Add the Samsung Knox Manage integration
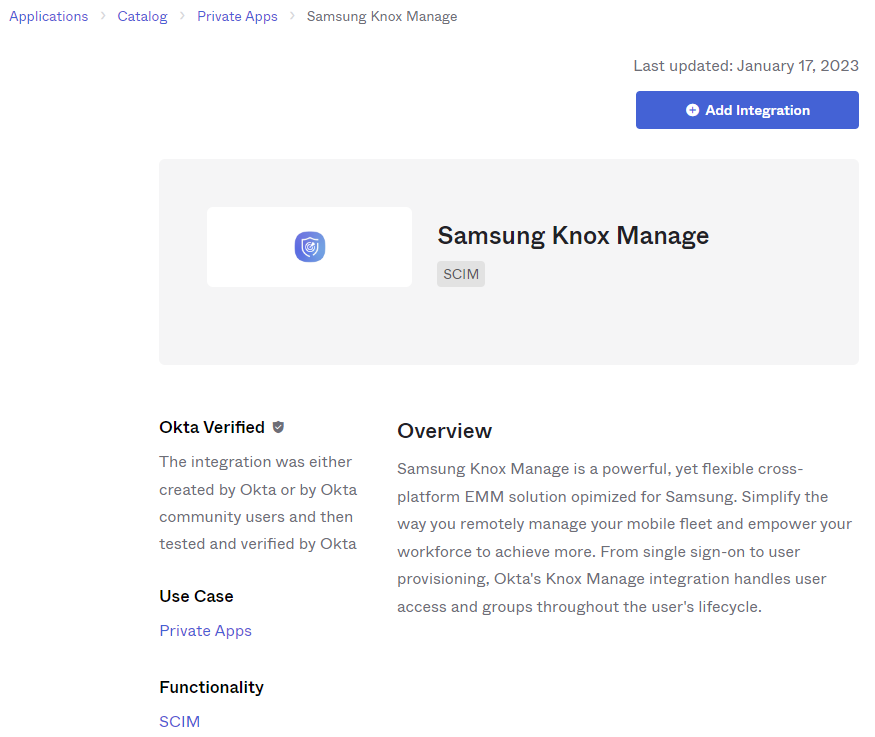Image resolution: width=875 pixels, height=737 pixels. [x=747, y=110]
